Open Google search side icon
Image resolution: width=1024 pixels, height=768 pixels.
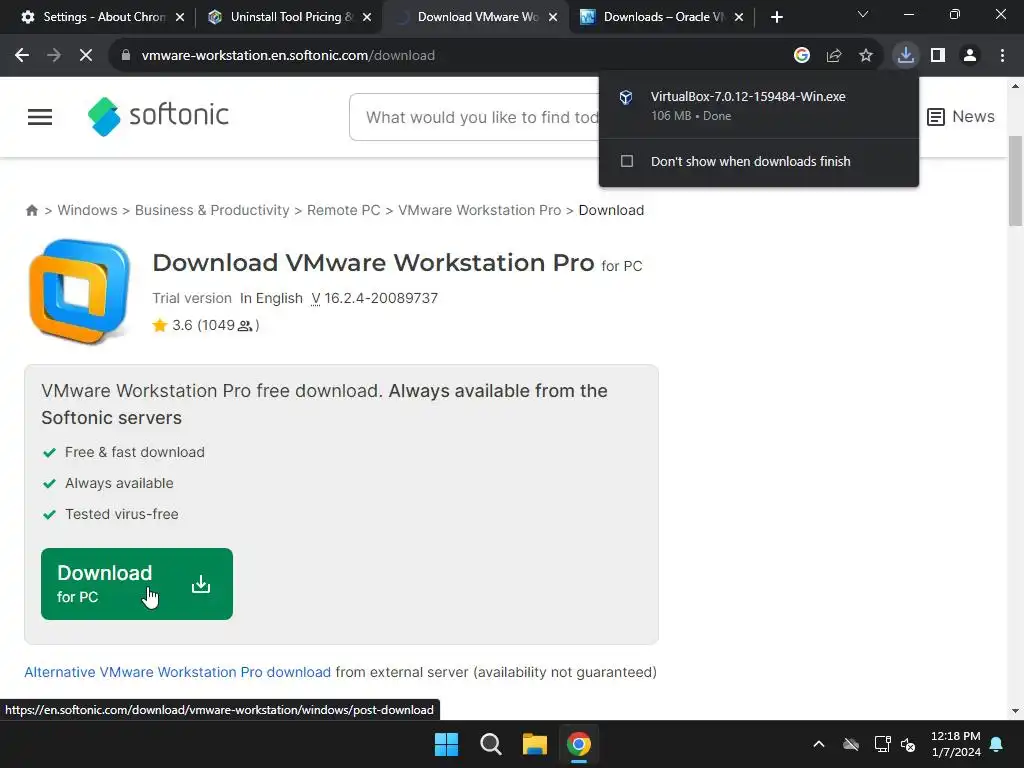pyautogui.click(x=802, y=56)
